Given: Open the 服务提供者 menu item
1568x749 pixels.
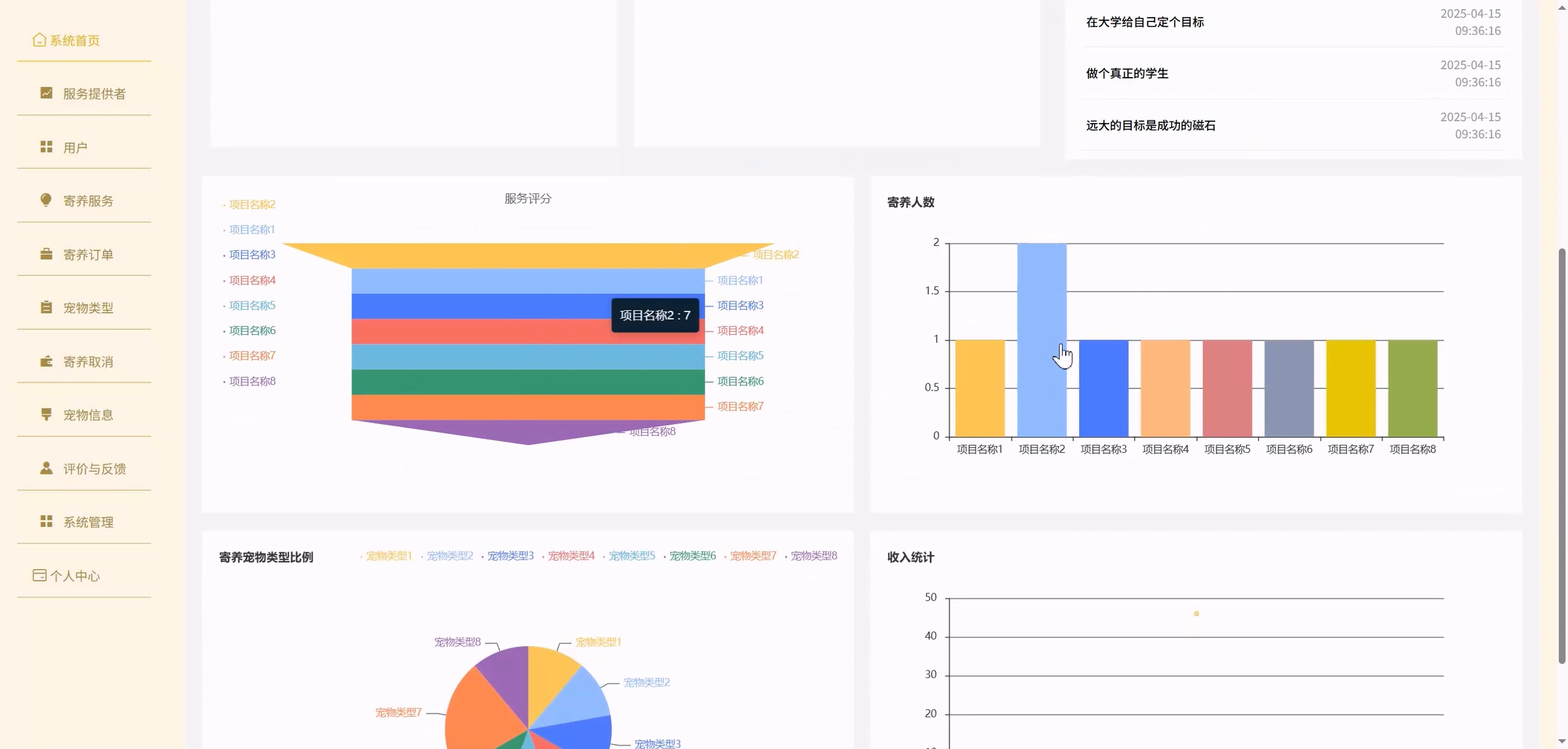Looking at the screenshot, I should [95, 93].
